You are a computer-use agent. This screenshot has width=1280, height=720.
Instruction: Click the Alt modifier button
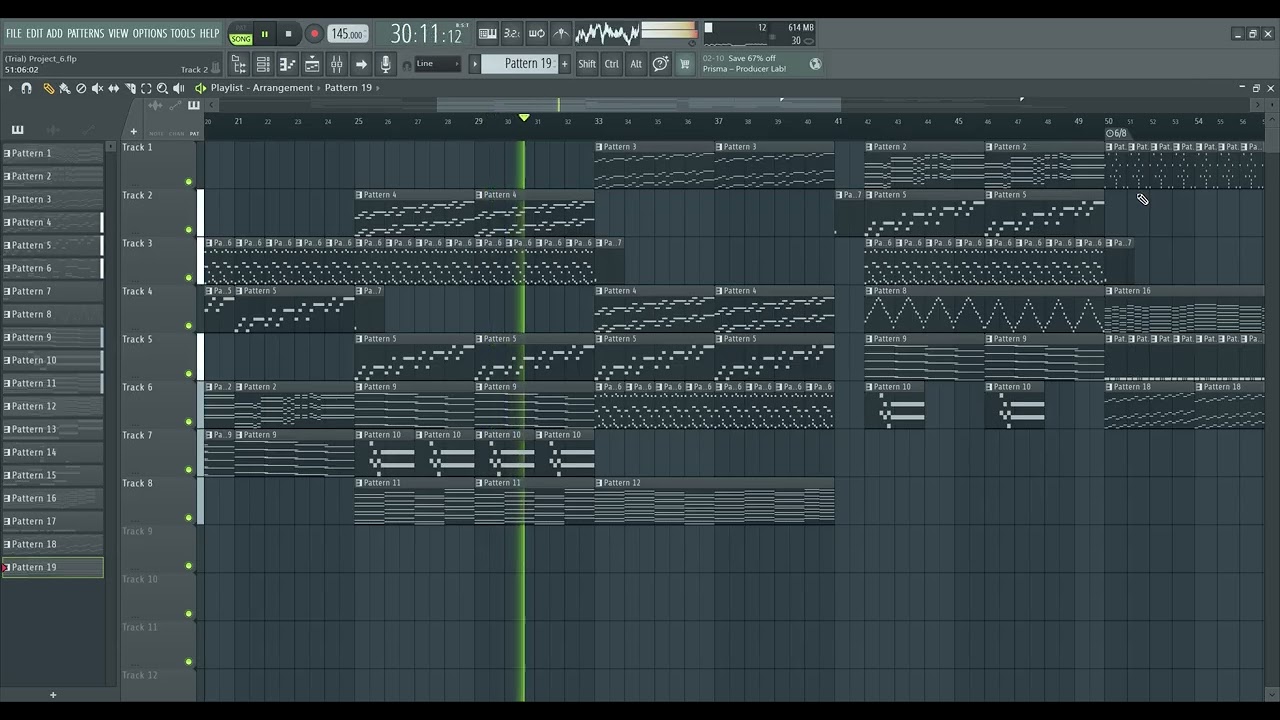pos(636,64)
